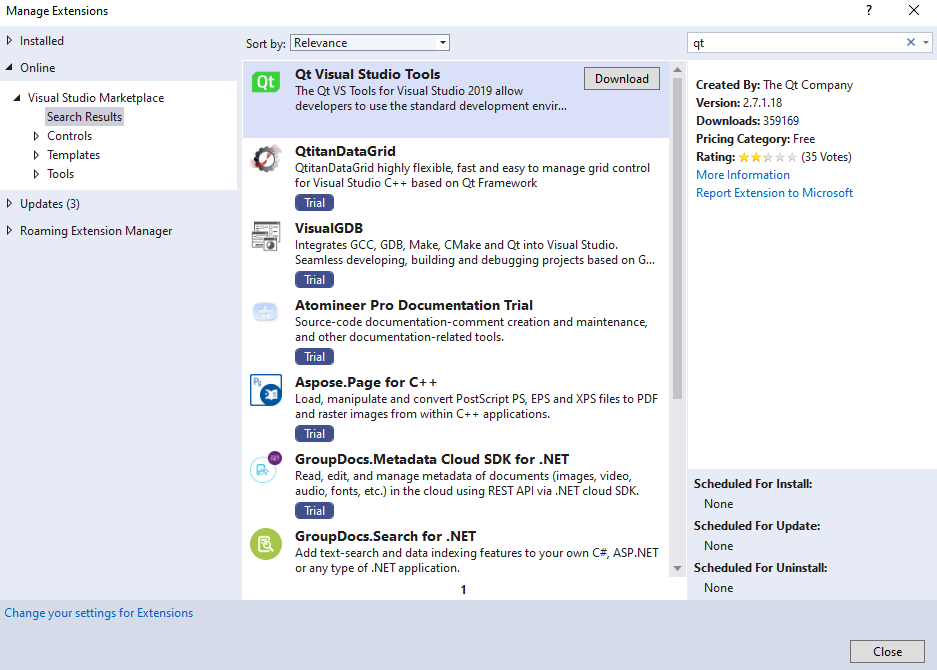Click the Scheduled For Install label

753,484
